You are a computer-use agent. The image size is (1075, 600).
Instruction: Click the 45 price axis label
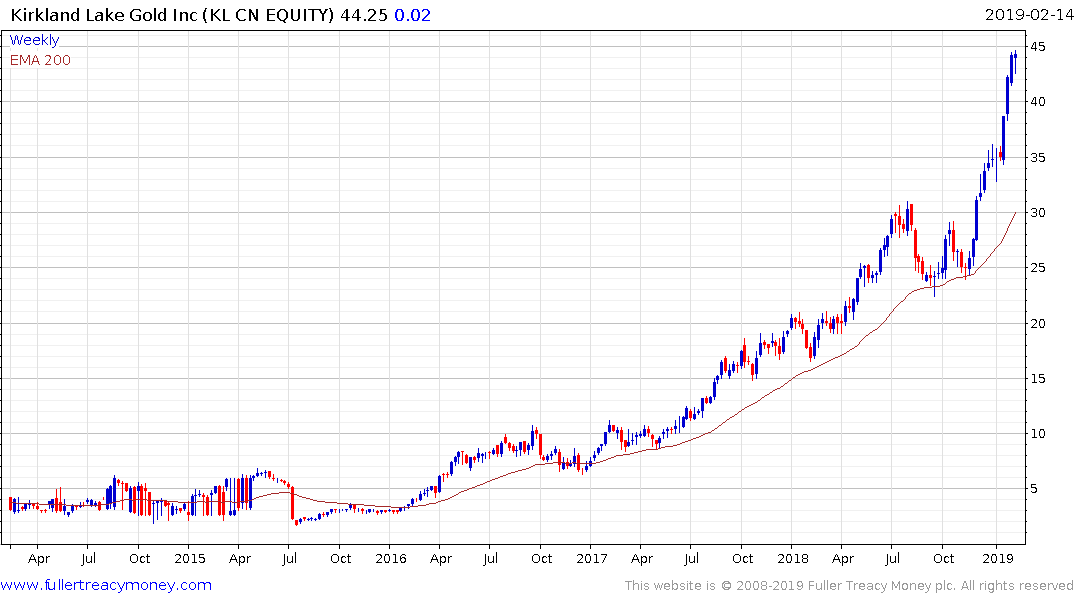click(x=1038, y=47)
